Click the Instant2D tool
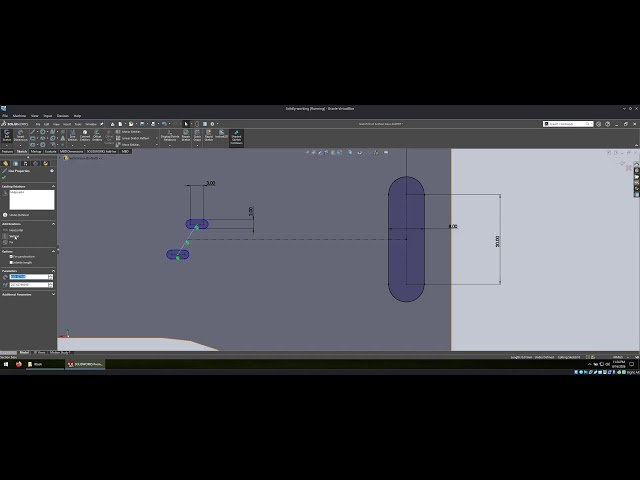The height and width of the screenshot is (480, 640). tap(221, 134)
